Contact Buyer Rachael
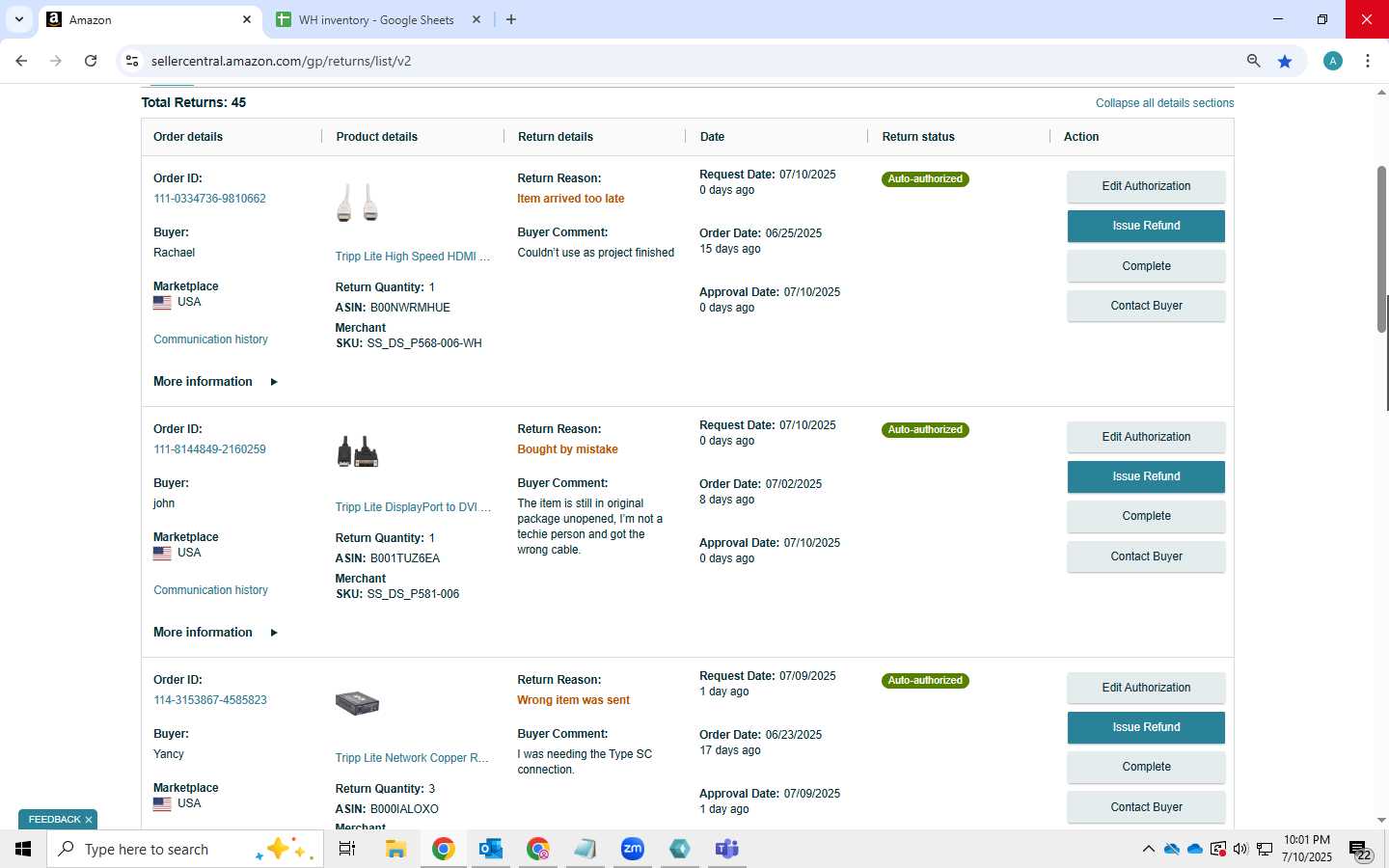The width and height of the screenshot is (1389, 868). [x=1146, y=306]
